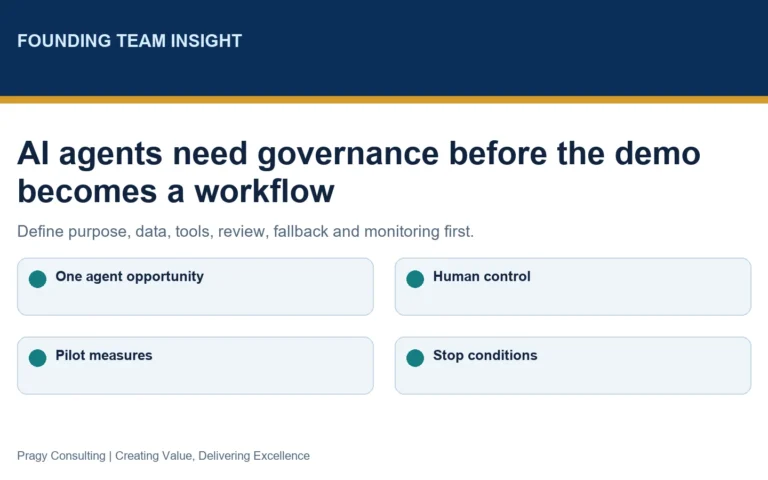
Task: Select the Stop conditions card
Action: [573, 365]
